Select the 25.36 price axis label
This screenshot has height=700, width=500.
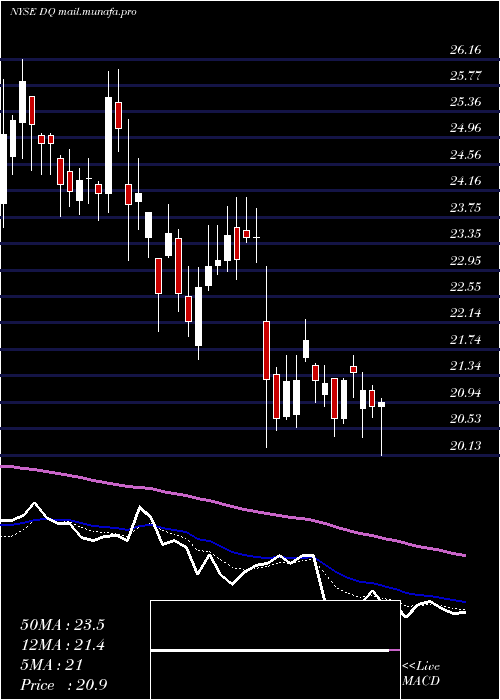466,102
